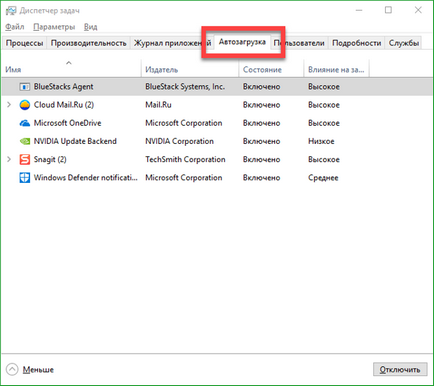
Task: Click Microsoft Corporation in the OneDrive row
Action: point(184,123)
